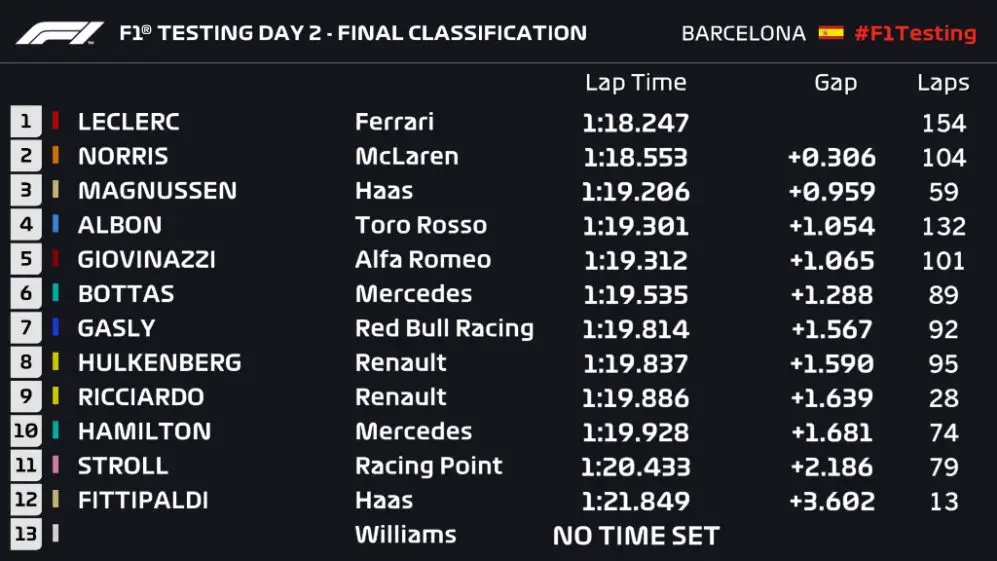Click the BARCELONA location label

point(743,33)
